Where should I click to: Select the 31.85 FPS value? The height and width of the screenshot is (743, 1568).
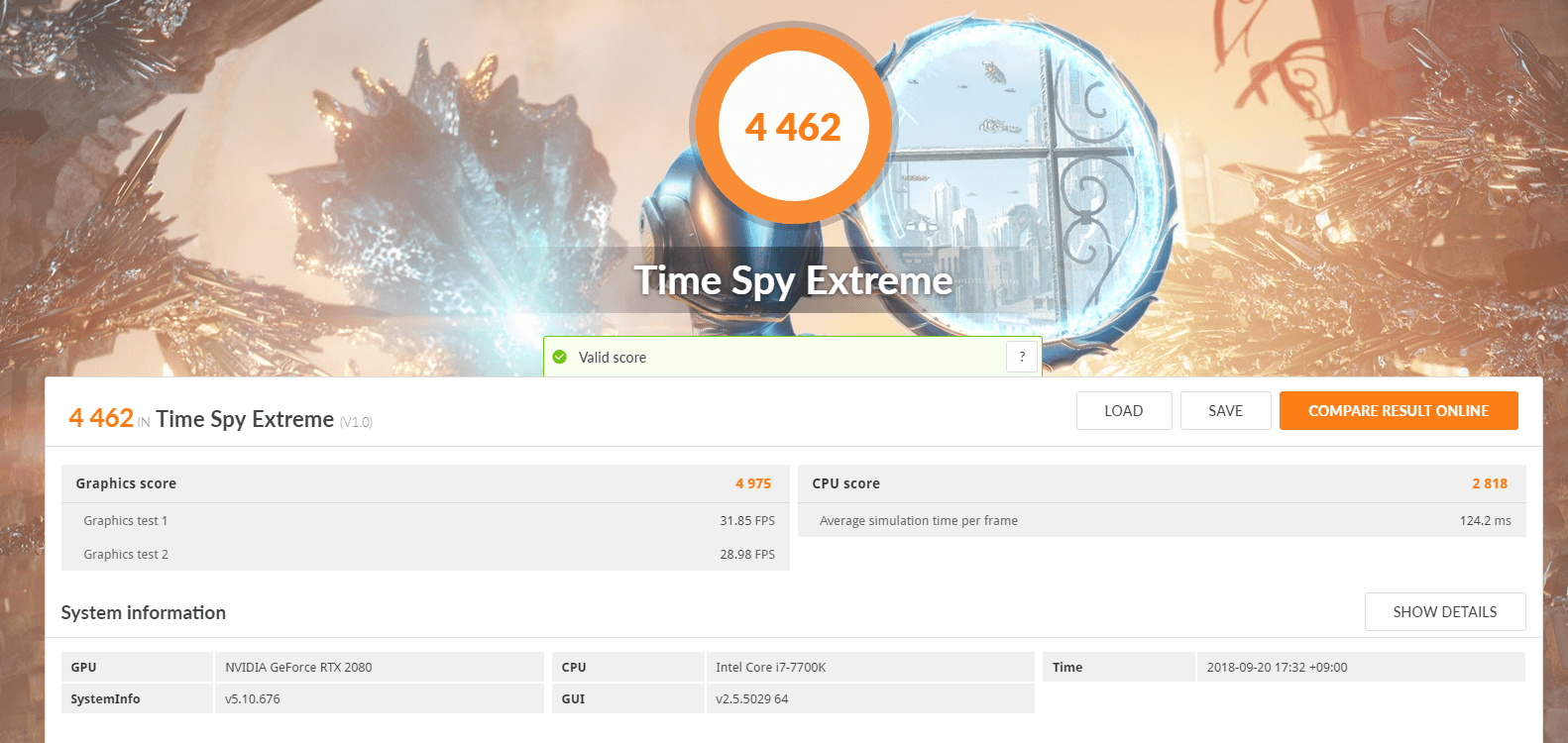(x=747, y=520)
